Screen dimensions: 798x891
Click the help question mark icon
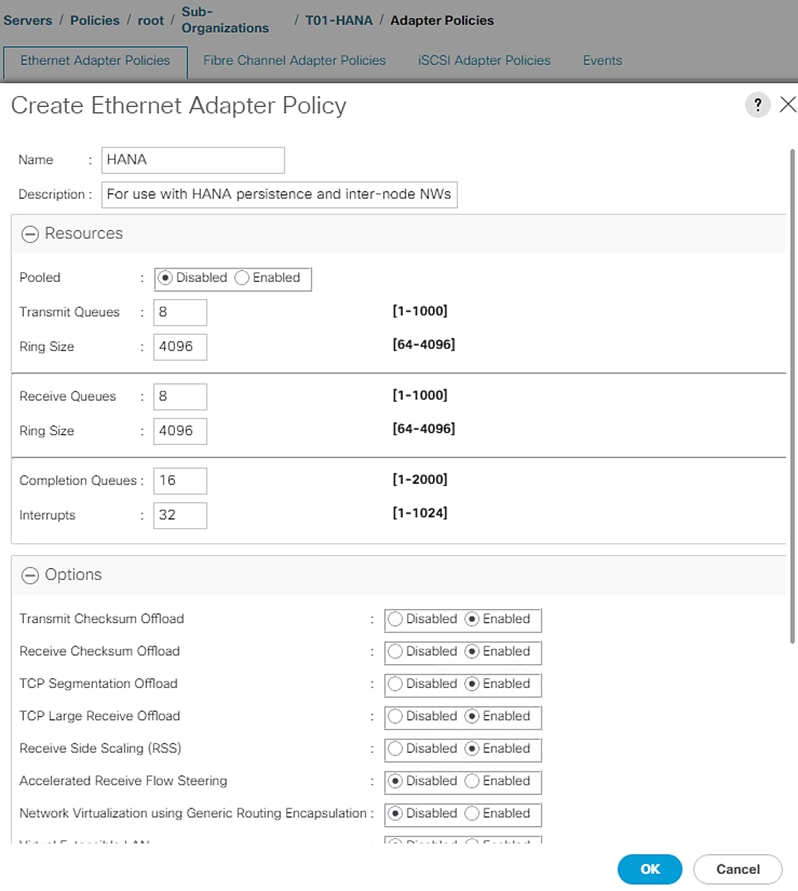click(758, 105)
